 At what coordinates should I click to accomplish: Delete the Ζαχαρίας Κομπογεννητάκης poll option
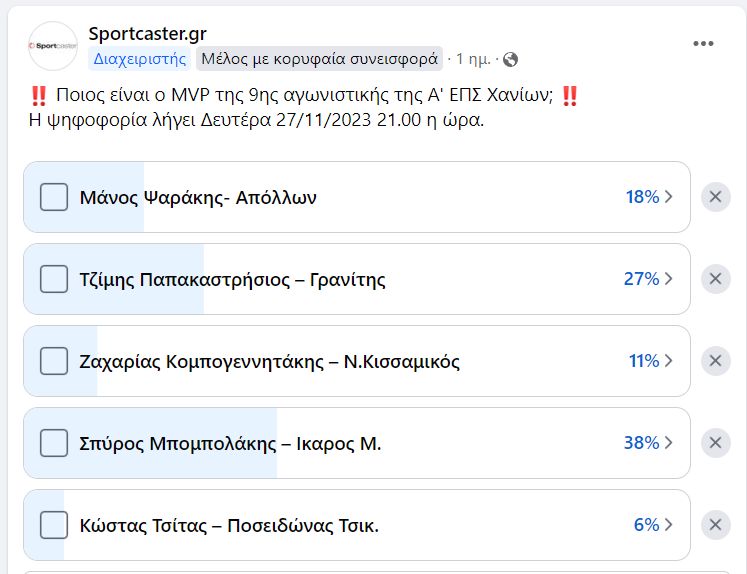(716, 361)
